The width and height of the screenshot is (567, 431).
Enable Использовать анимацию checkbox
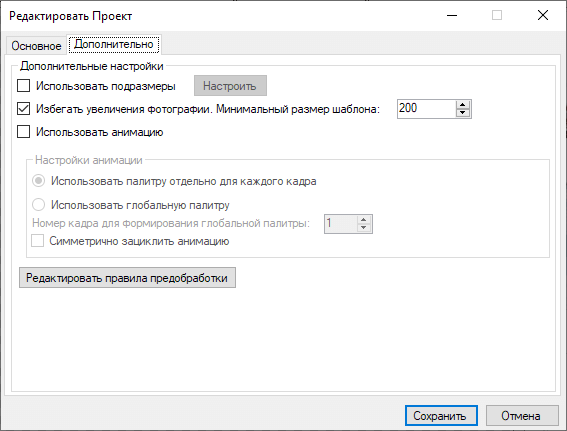pyautogui.click(x=24, y=132)
